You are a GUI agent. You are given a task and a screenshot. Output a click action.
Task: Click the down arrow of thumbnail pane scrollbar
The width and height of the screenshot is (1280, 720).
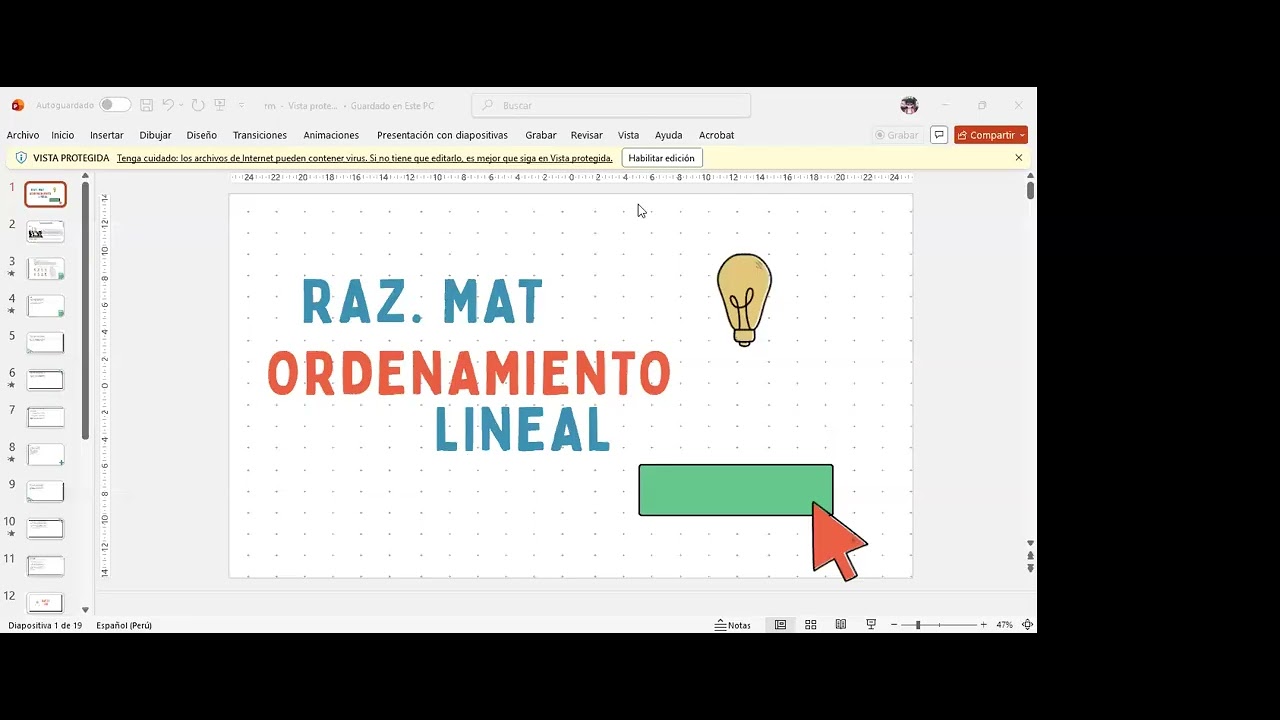click(85, 609)
